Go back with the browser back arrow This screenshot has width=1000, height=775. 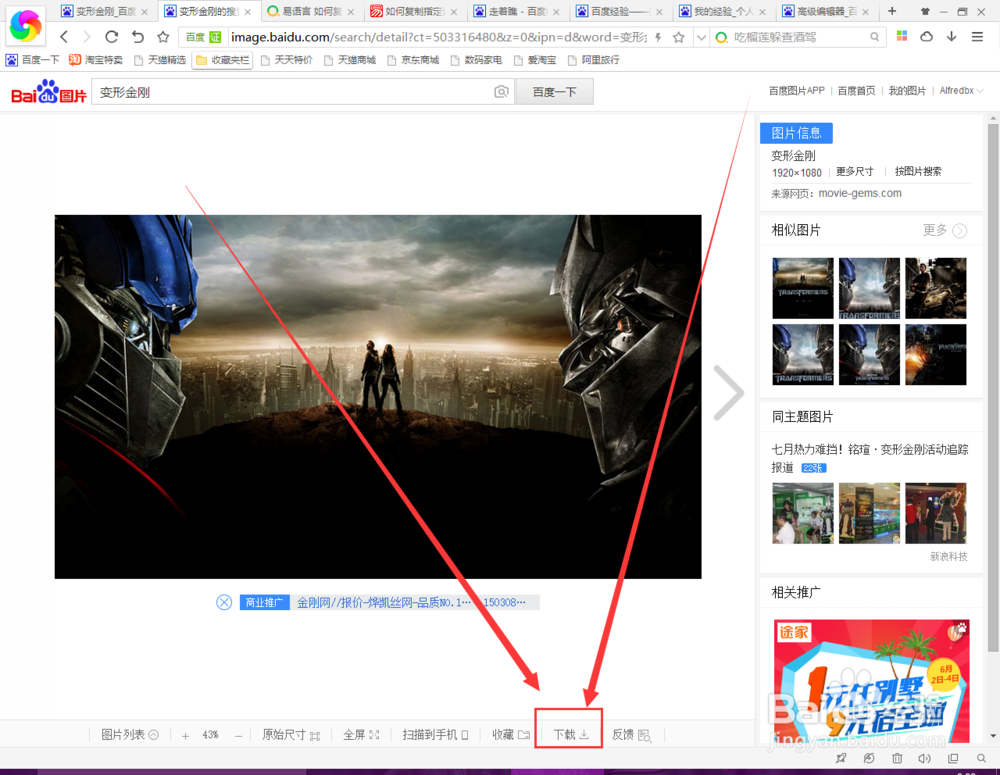point(64,37)
